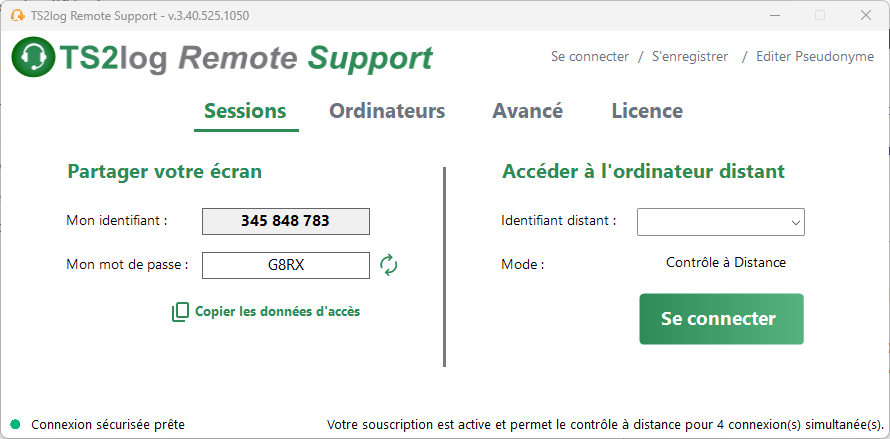Click the Copier les données d'accès link
890x439 pixels.
click(278, 311)
